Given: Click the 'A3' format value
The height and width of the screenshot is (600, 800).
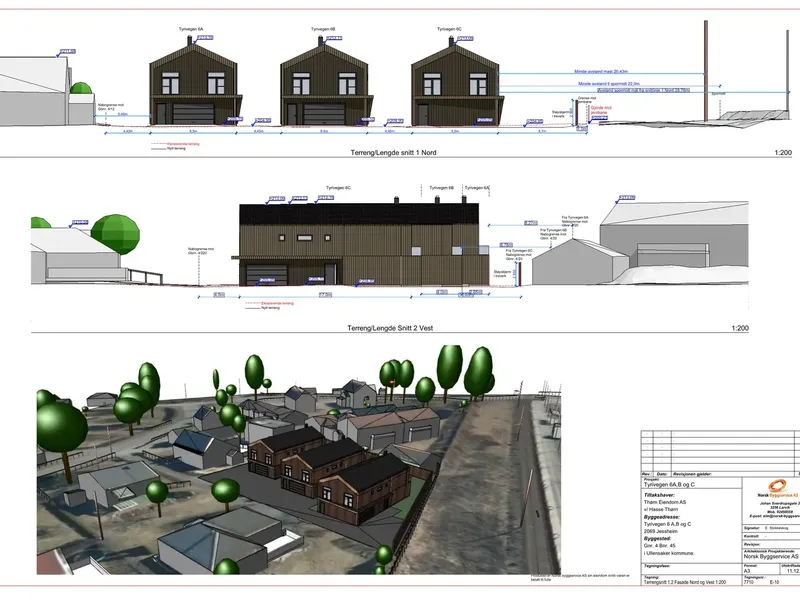Looking at the screenshot, I should pos(747,571).
